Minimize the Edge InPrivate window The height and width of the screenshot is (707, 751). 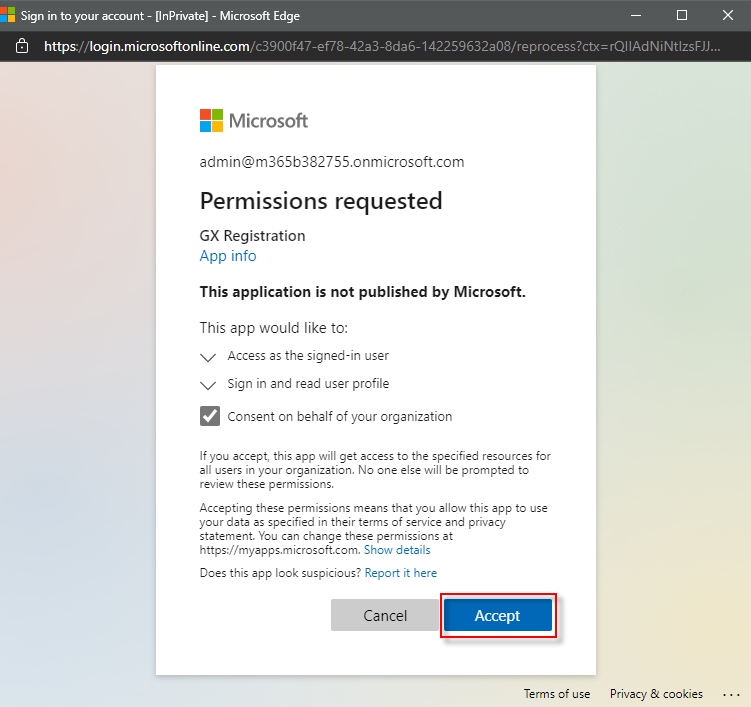[x=636, y=15]
